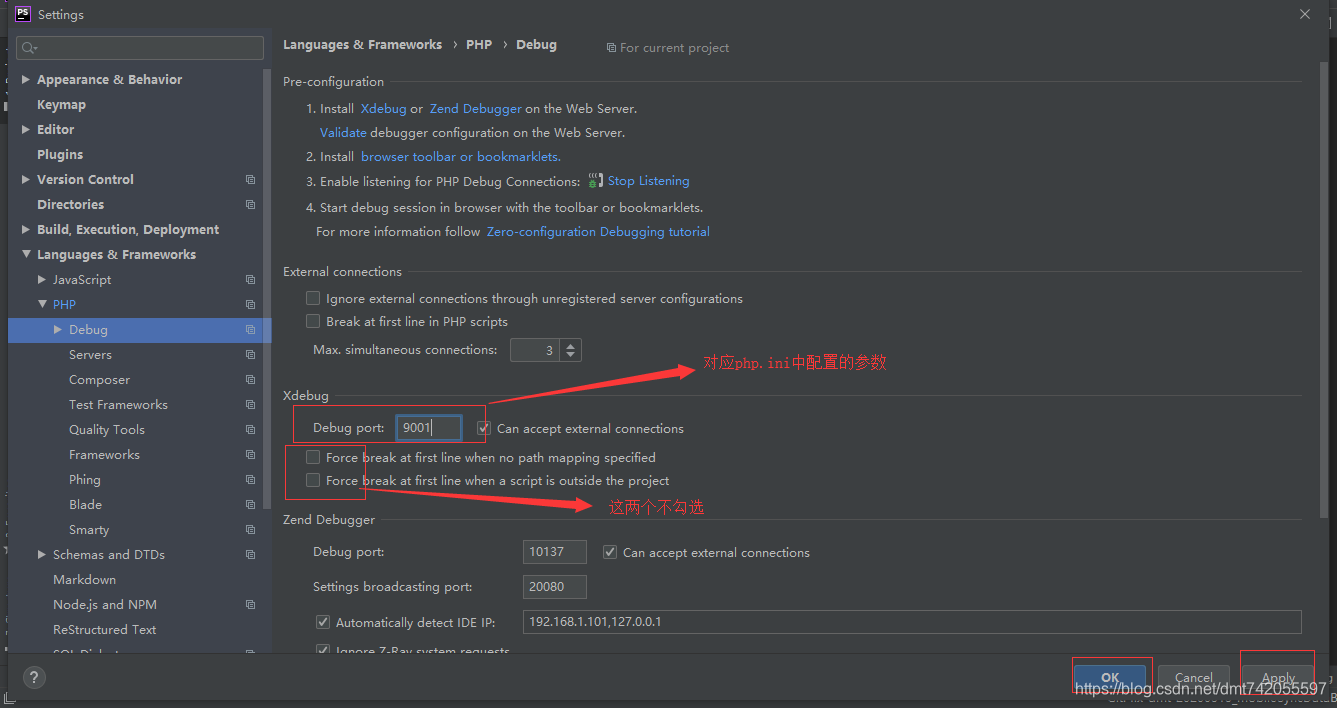Toggle Force break when script is outside project
This screenshot has height=708, width=1337.
[313, 480]
